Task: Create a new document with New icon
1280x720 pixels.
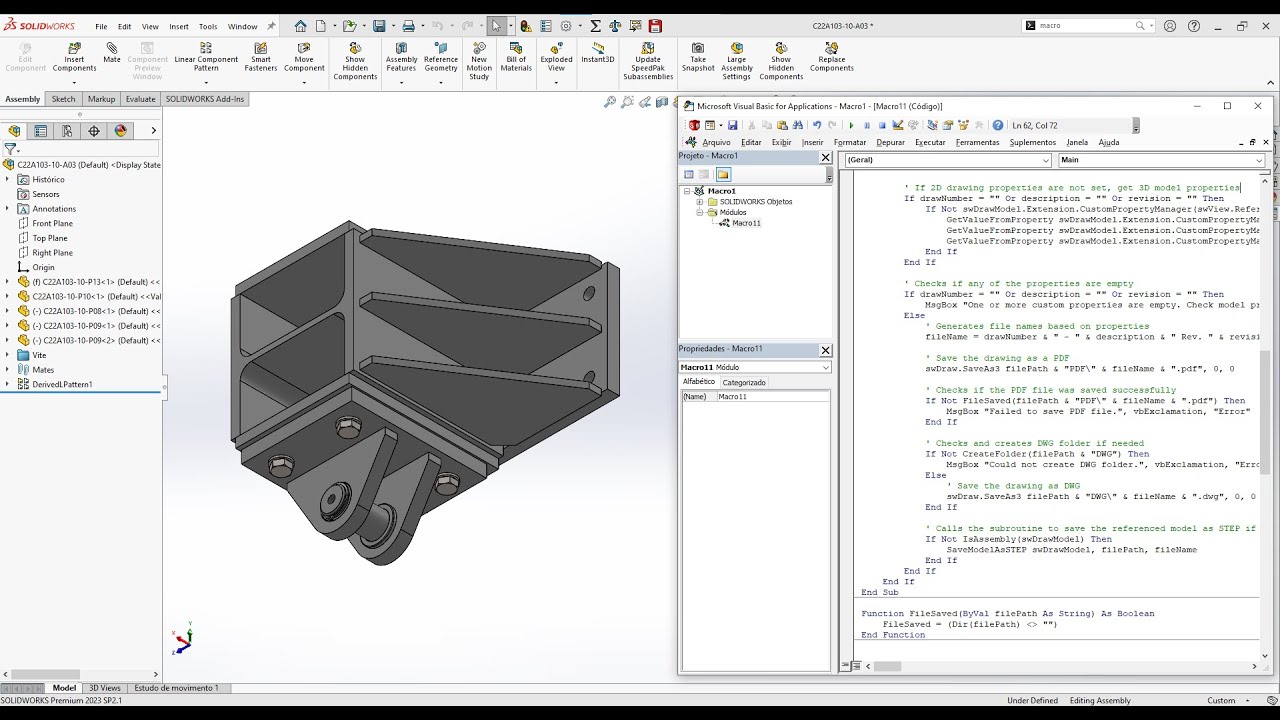Action: [320, 26]
